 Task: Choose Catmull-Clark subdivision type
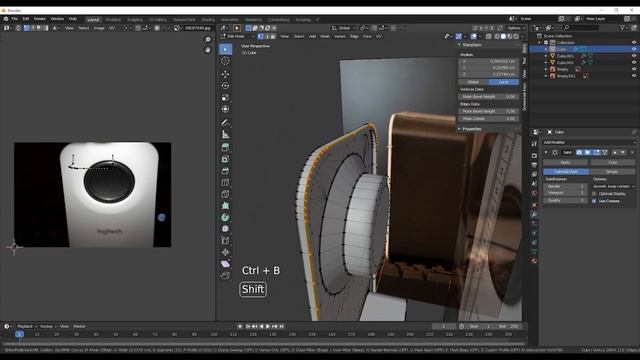[566, 172]
